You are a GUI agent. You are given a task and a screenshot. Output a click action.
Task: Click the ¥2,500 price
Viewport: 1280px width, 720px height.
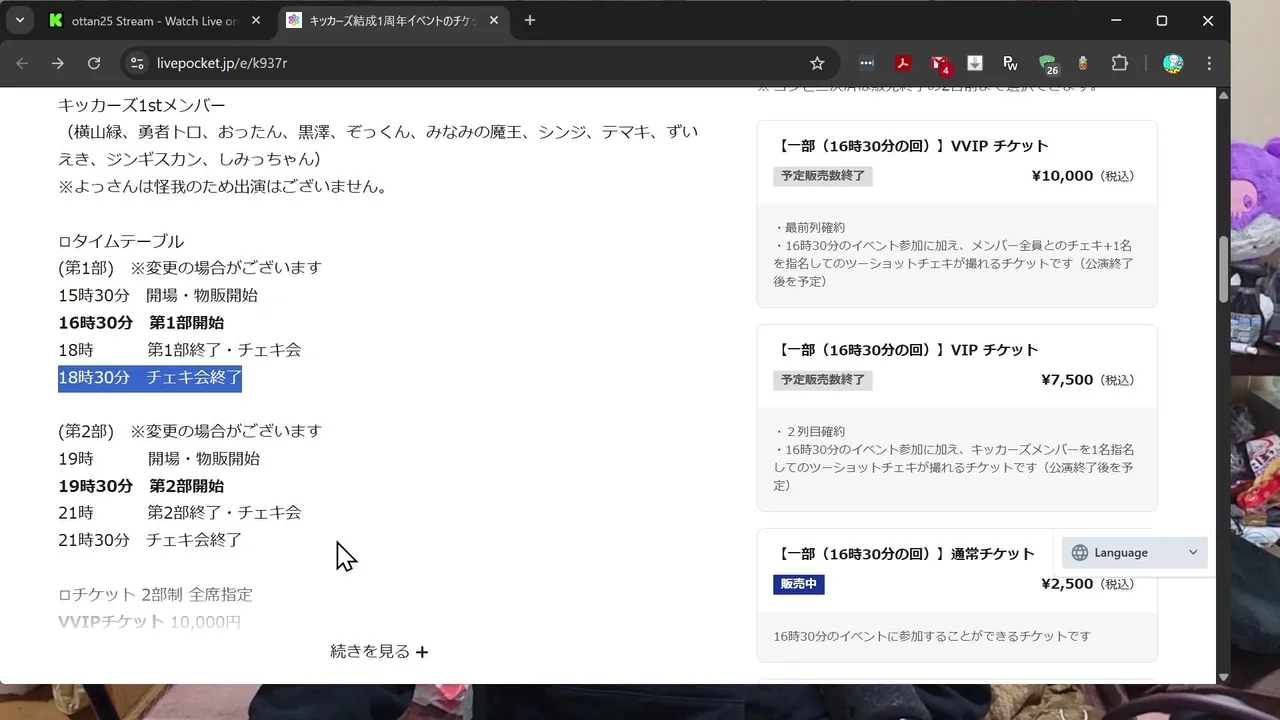[x=1067, y=584]
